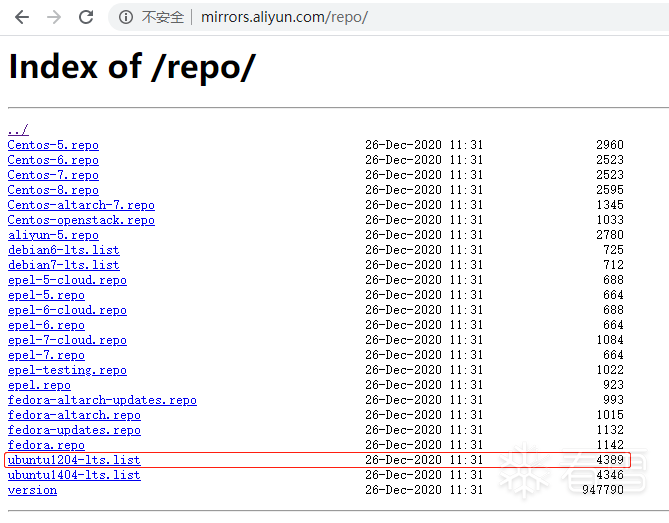The image size is (669, 523).
Task: Open debian6-lts.list link
Action: coord(64,250)
